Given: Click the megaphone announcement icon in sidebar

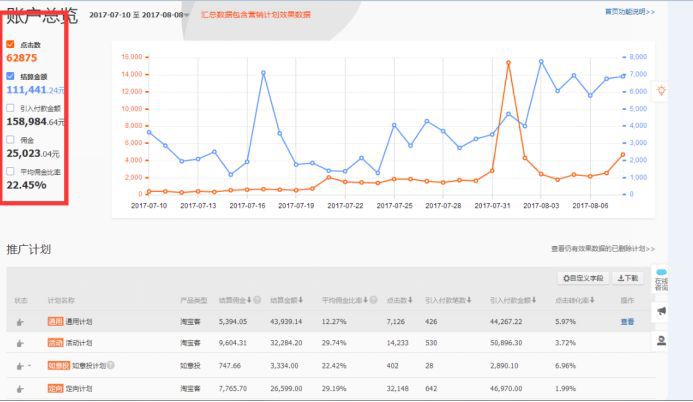Looking at the screenshot, I should click(x=661, y=312).
